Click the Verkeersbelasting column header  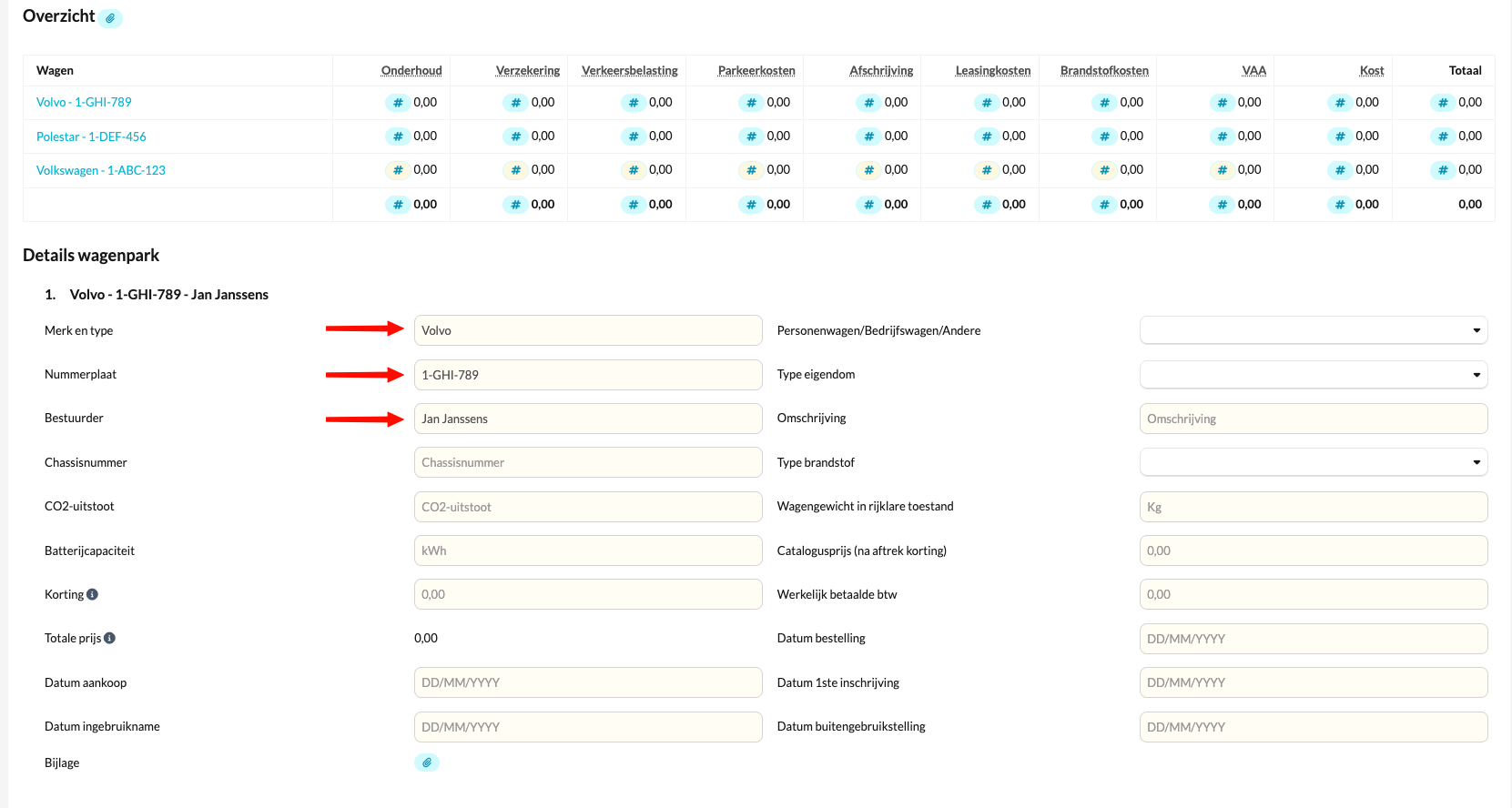630,70
